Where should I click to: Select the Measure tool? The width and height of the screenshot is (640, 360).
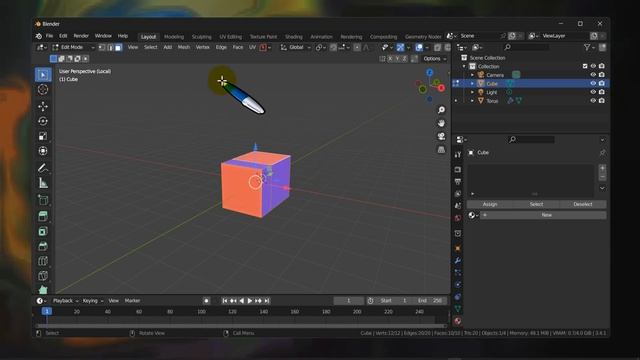click(x=43, y=183)
